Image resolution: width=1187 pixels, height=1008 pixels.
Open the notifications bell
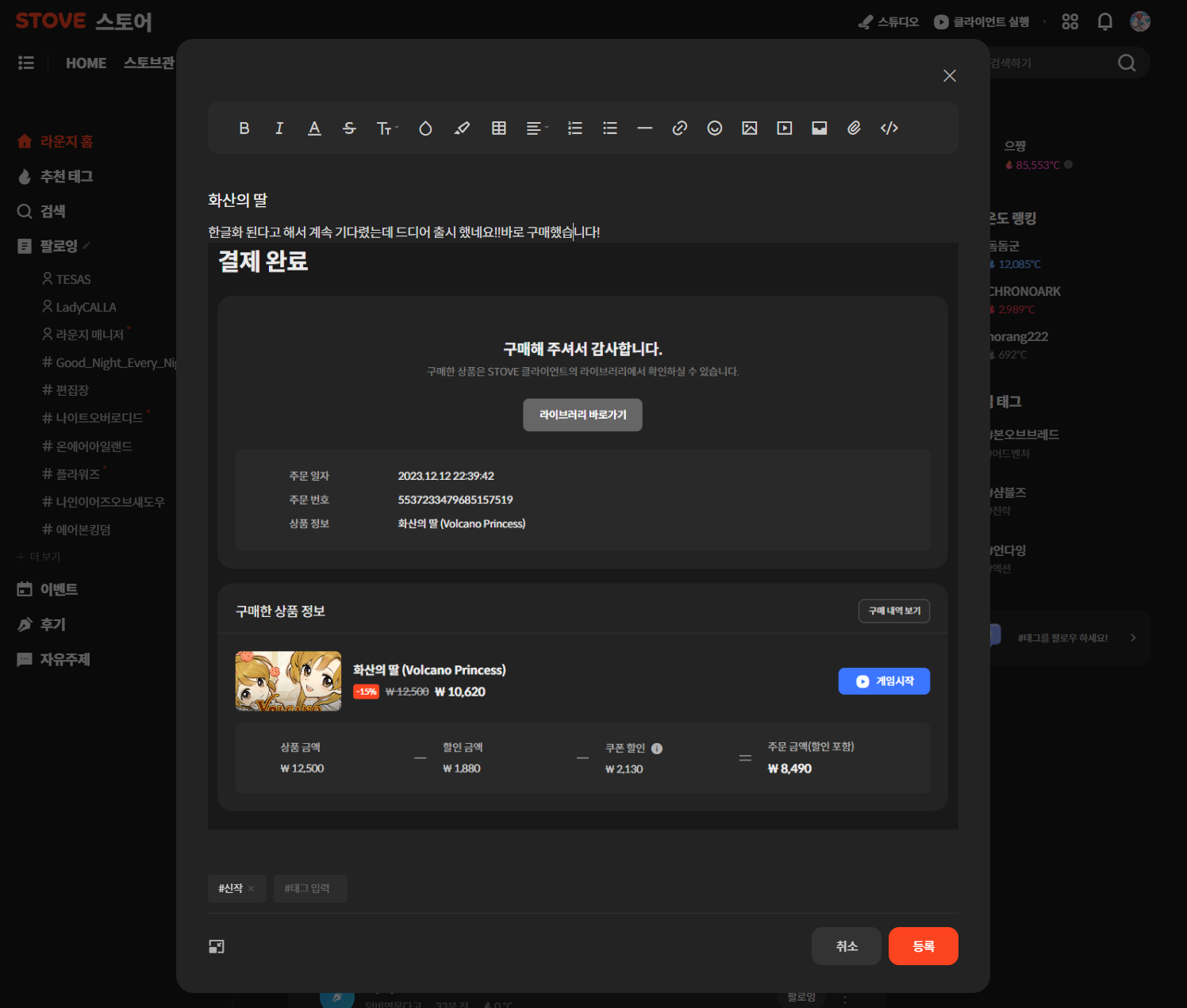point(1105,21)
